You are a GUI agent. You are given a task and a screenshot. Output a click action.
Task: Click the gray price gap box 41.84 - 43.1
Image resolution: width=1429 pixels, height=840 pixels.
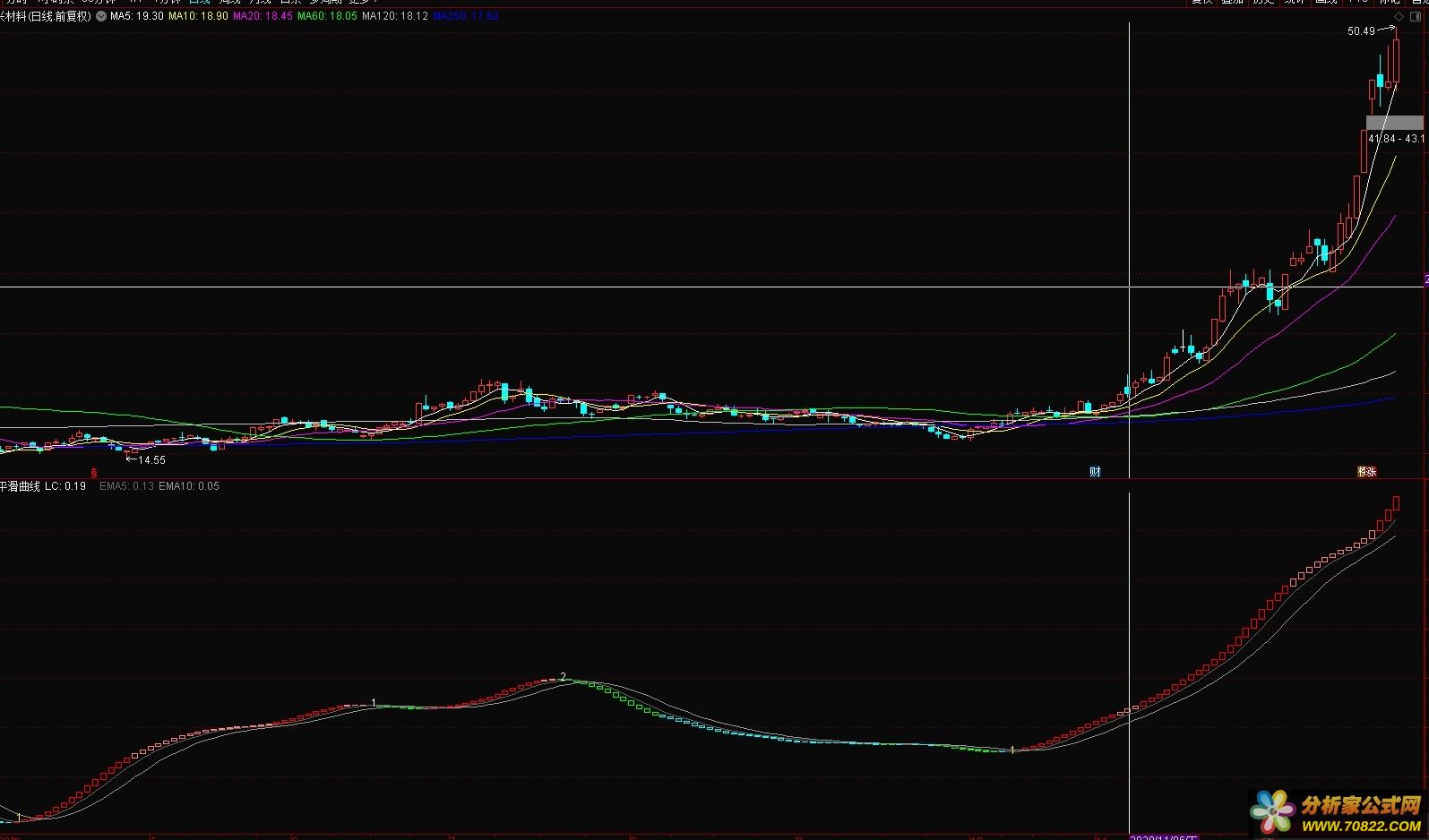[x=1394, y=123]
